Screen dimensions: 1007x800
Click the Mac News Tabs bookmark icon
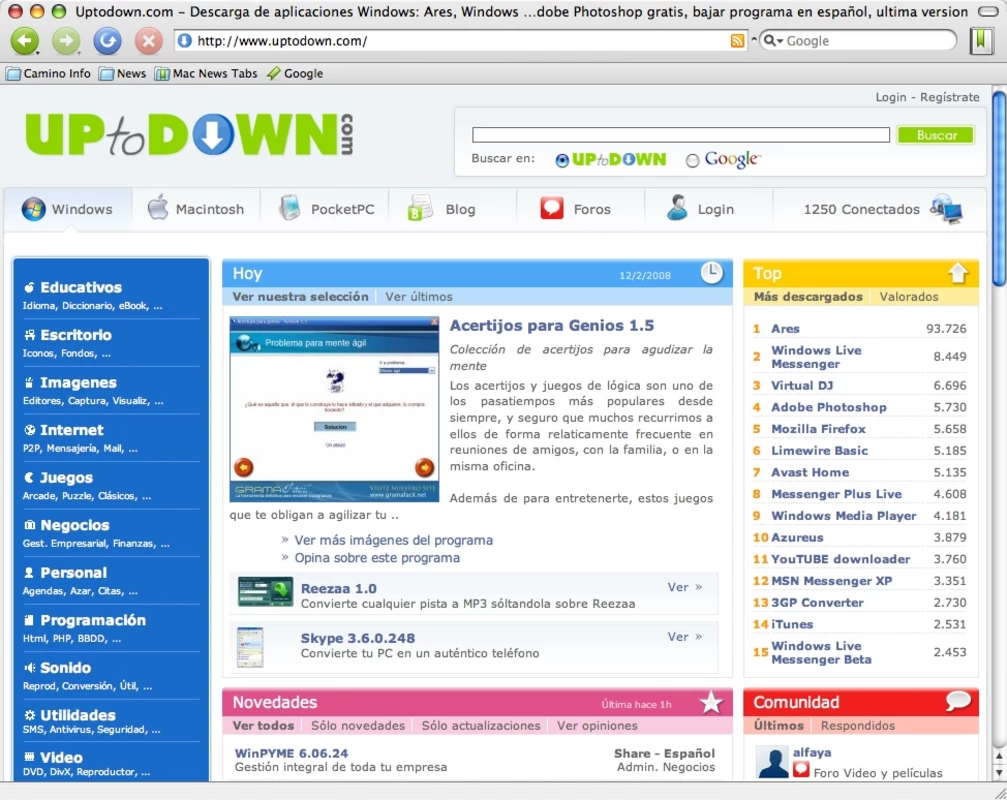click(162, 74)
